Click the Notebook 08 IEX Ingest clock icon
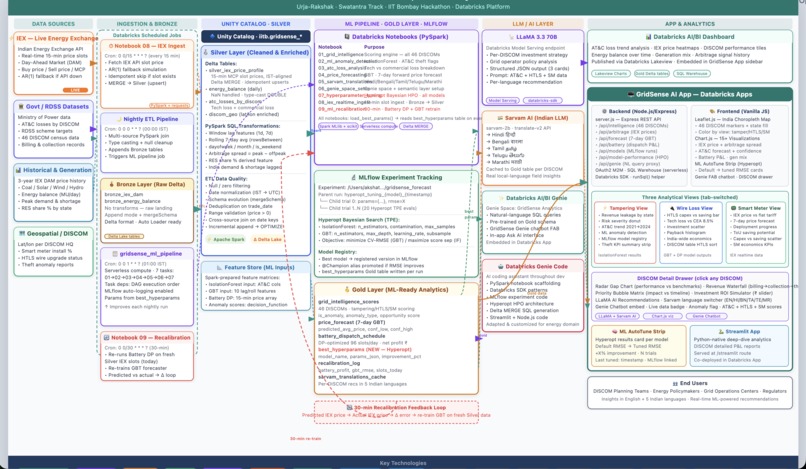The width and height of the screenshot is (806, 469). coord(111,46)
